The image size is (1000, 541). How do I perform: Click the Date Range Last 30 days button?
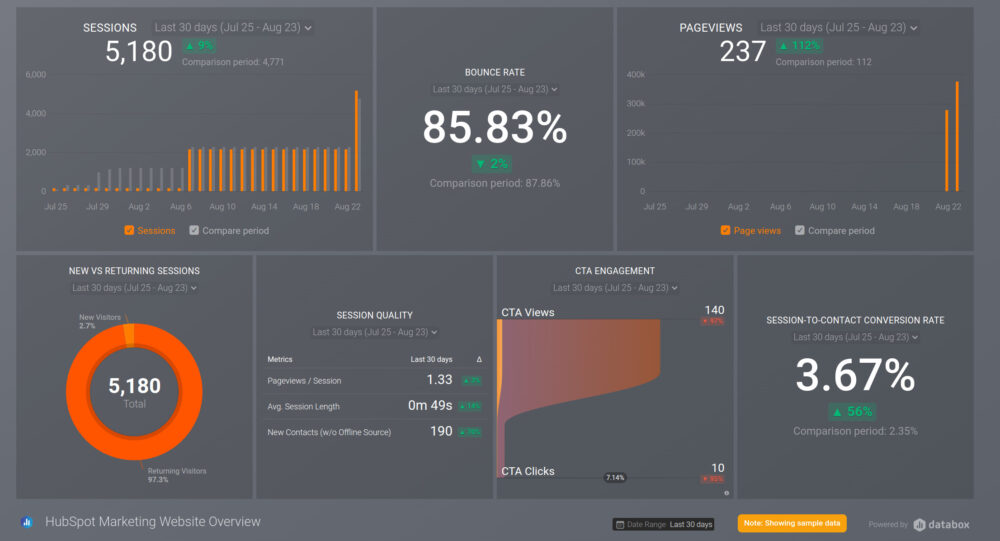[663, 524]
